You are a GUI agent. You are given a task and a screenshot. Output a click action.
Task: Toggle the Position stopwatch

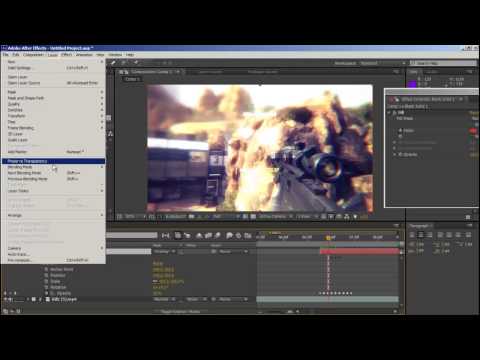[x=47, y=275]
